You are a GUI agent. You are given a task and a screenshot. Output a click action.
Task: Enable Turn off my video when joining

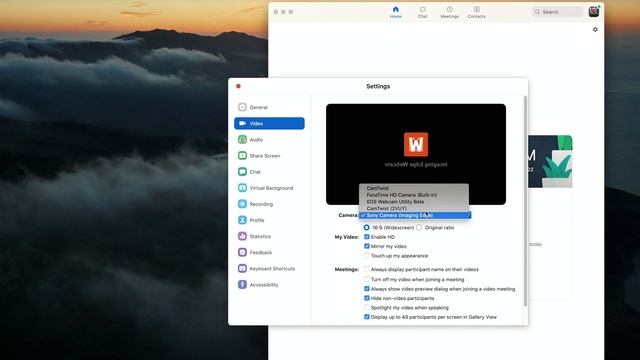(367, 279)
